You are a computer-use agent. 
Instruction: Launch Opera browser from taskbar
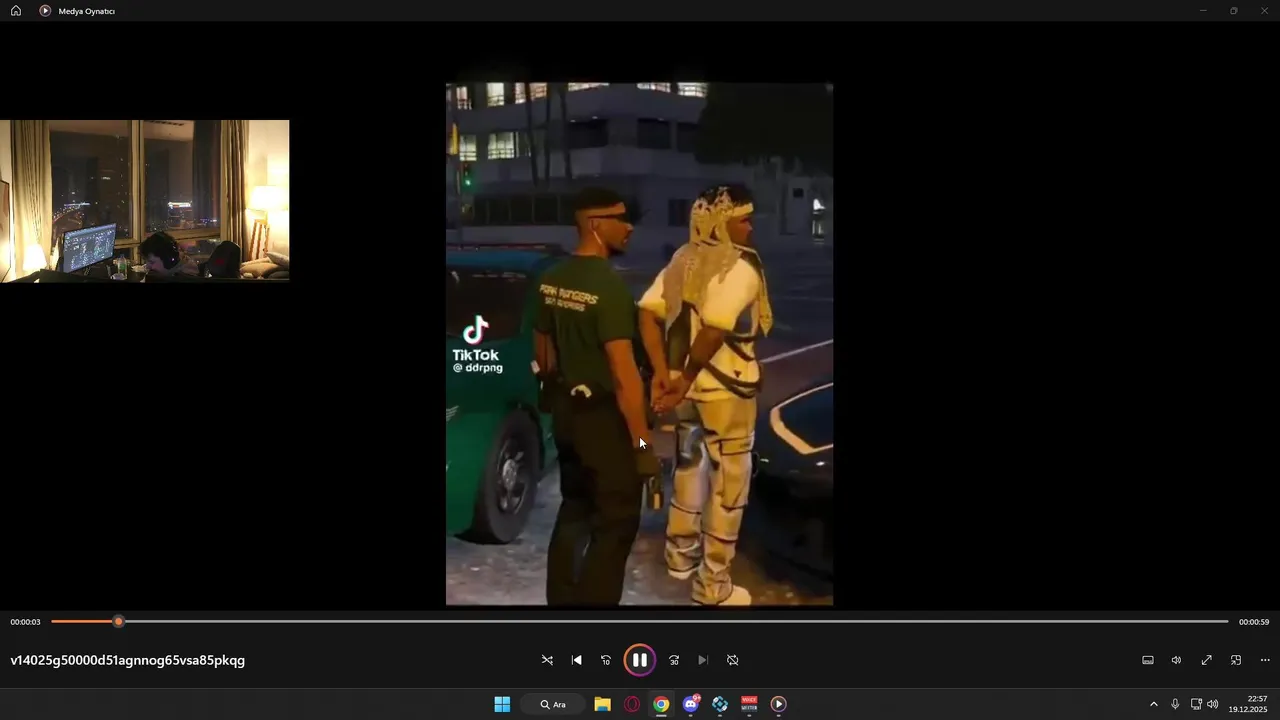tap(632, 704)
